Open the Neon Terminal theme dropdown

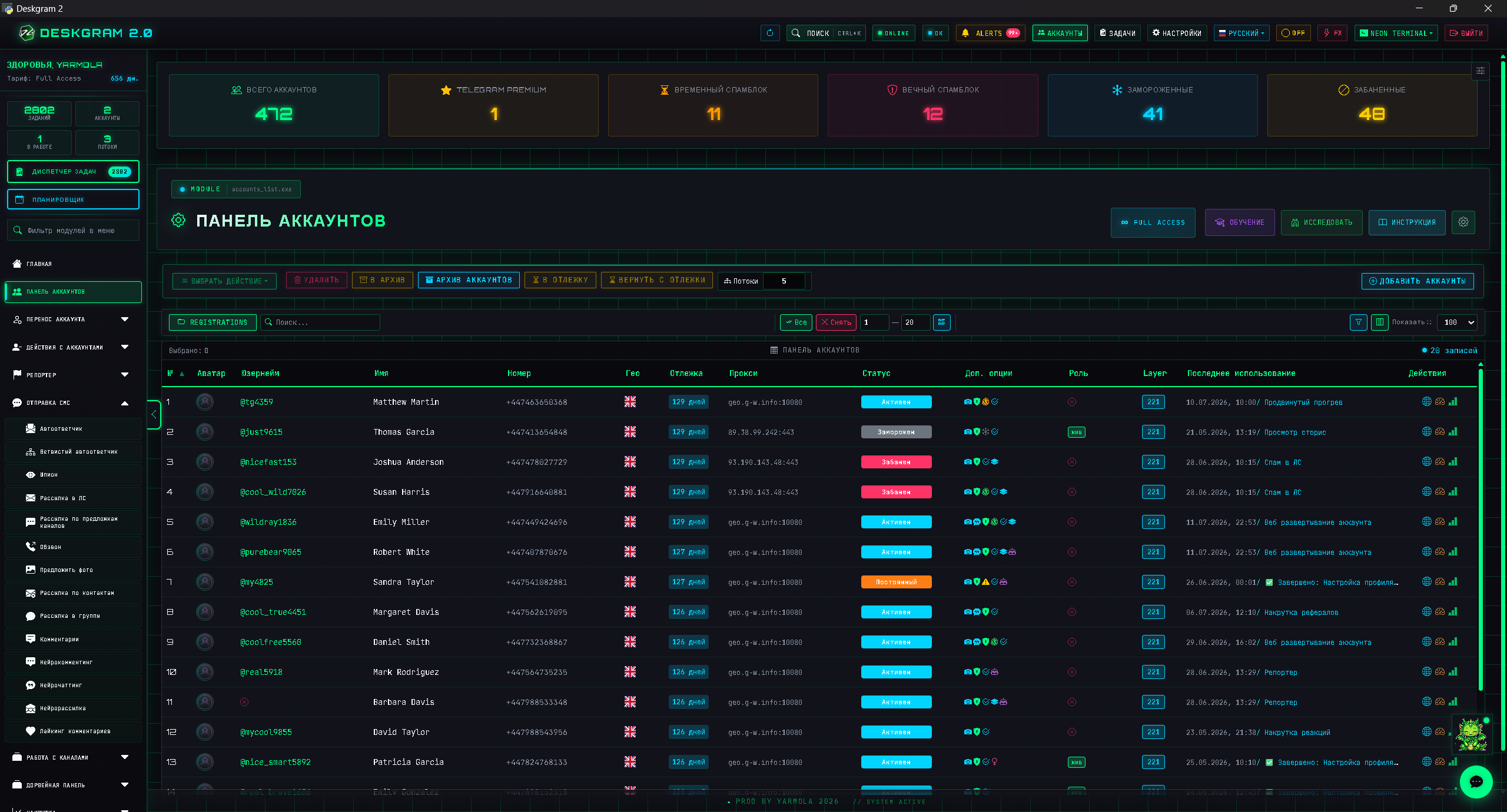pos(1396,33)
